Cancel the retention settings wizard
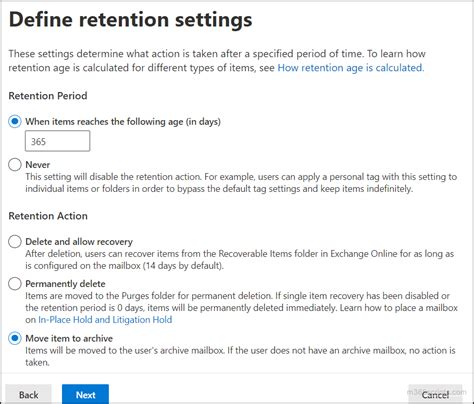The width and height of the screenshot is (474, 404). coord(435,395)
